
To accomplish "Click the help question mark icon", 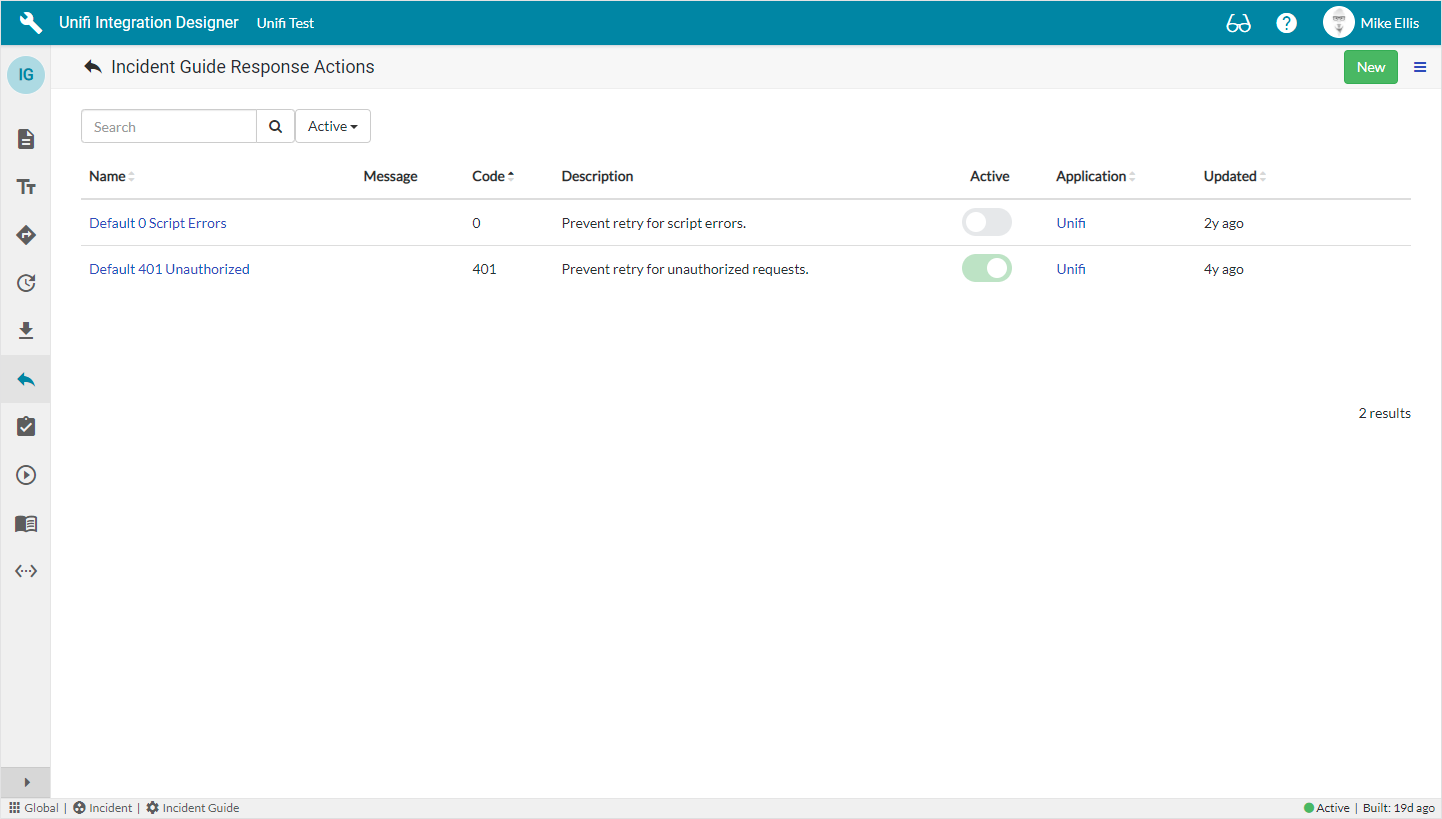I will pyautogui.click(x=1286, y=22).
